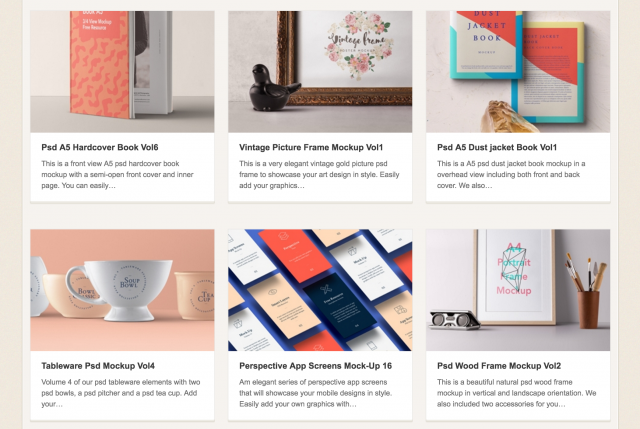This screenshot has width=640, height=429.
Task: Click the black bird figurine in frame image
Action: click(x=272, y=88)
